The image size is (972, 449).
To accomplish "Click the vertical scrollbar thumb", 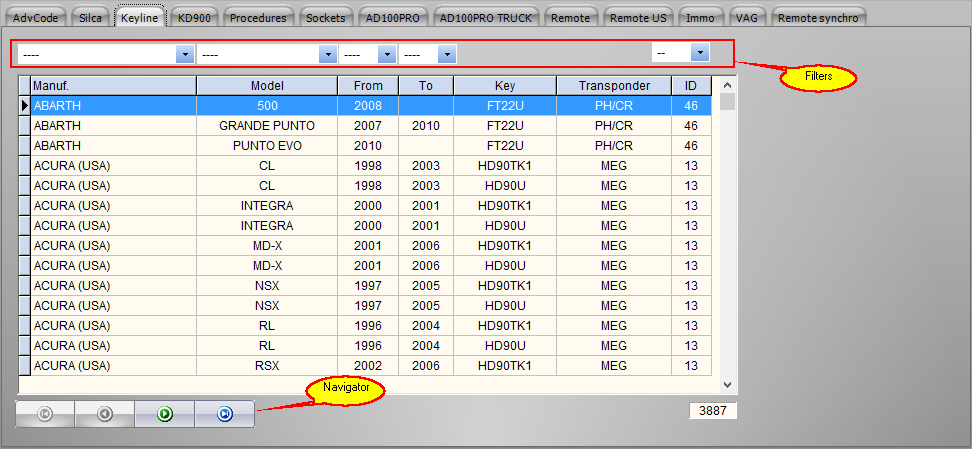I will [728, 102].
